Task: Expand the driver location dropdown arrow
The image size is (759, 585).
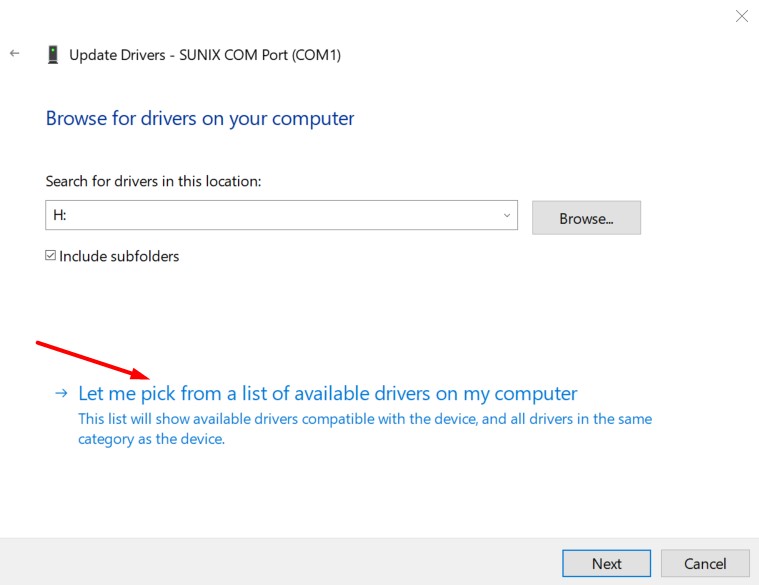Action: coord(507,215)
